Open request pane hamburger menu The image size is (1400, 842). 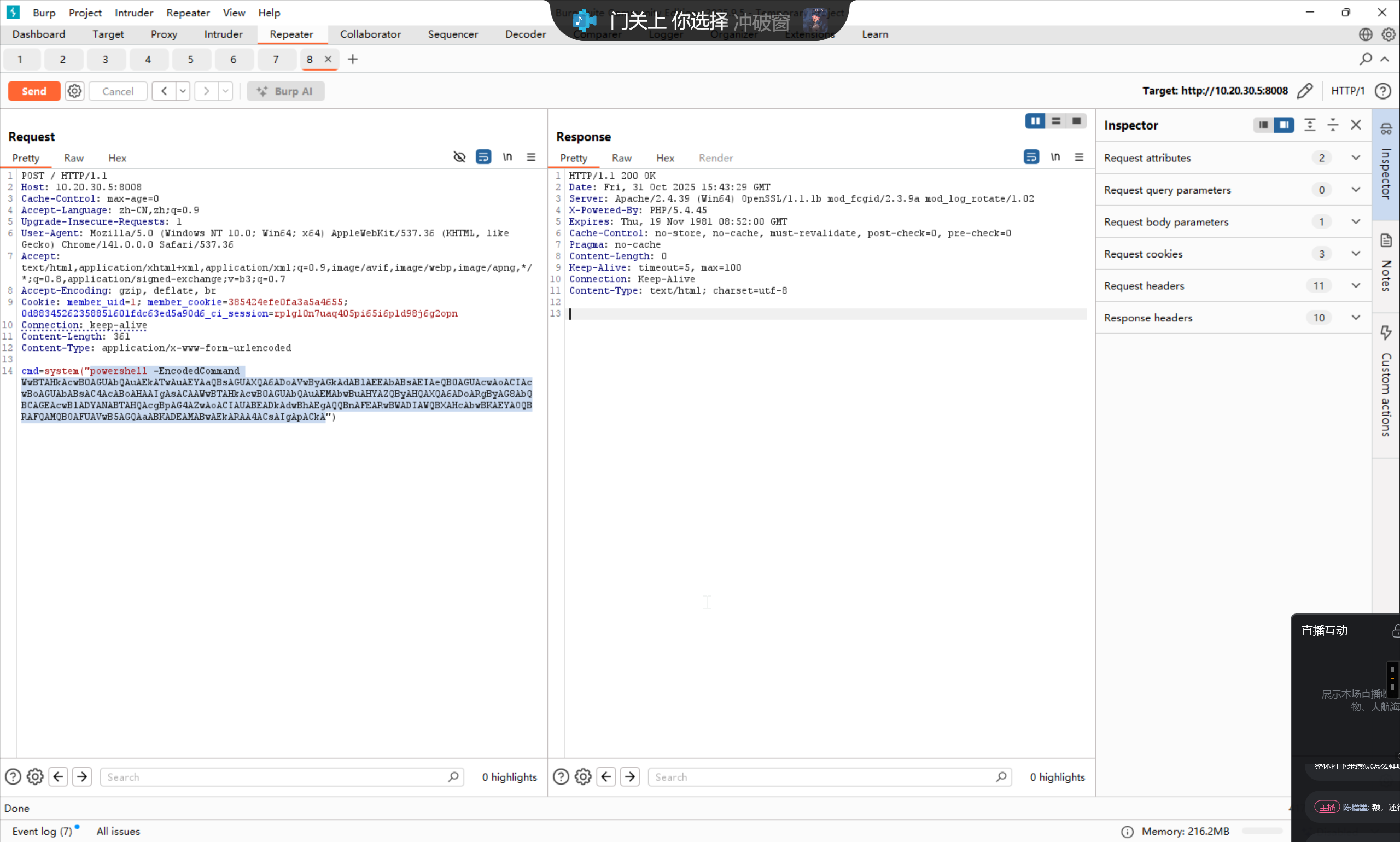531,157
